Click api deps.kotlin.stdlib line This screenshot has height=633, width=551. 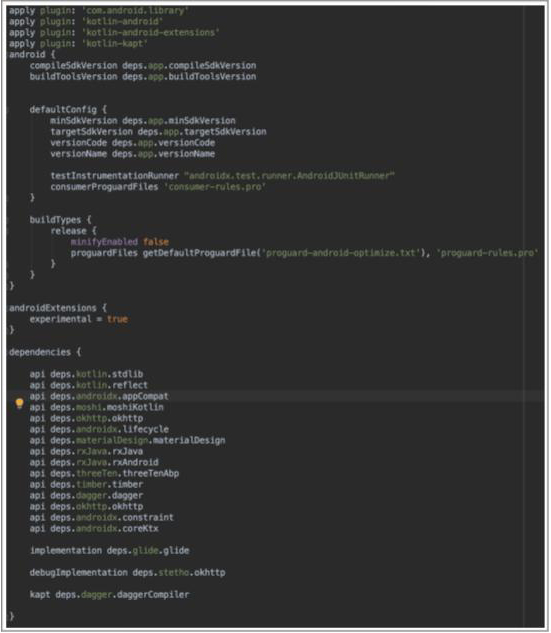(86, 374)
